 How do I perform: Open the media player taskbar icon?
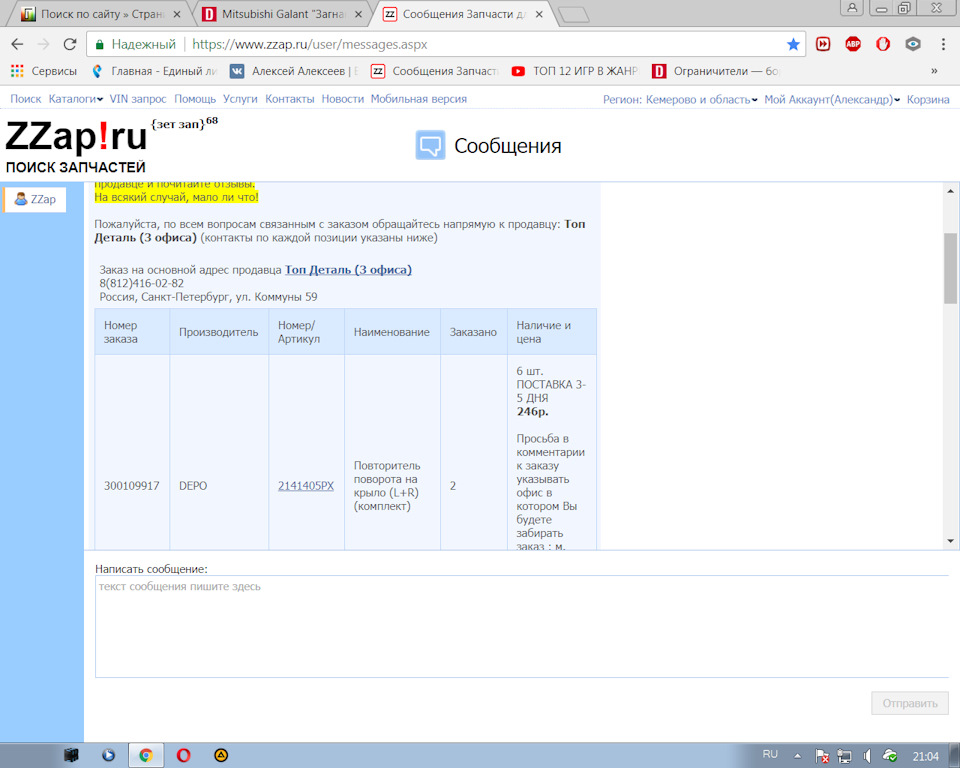[x=108, y=755]
